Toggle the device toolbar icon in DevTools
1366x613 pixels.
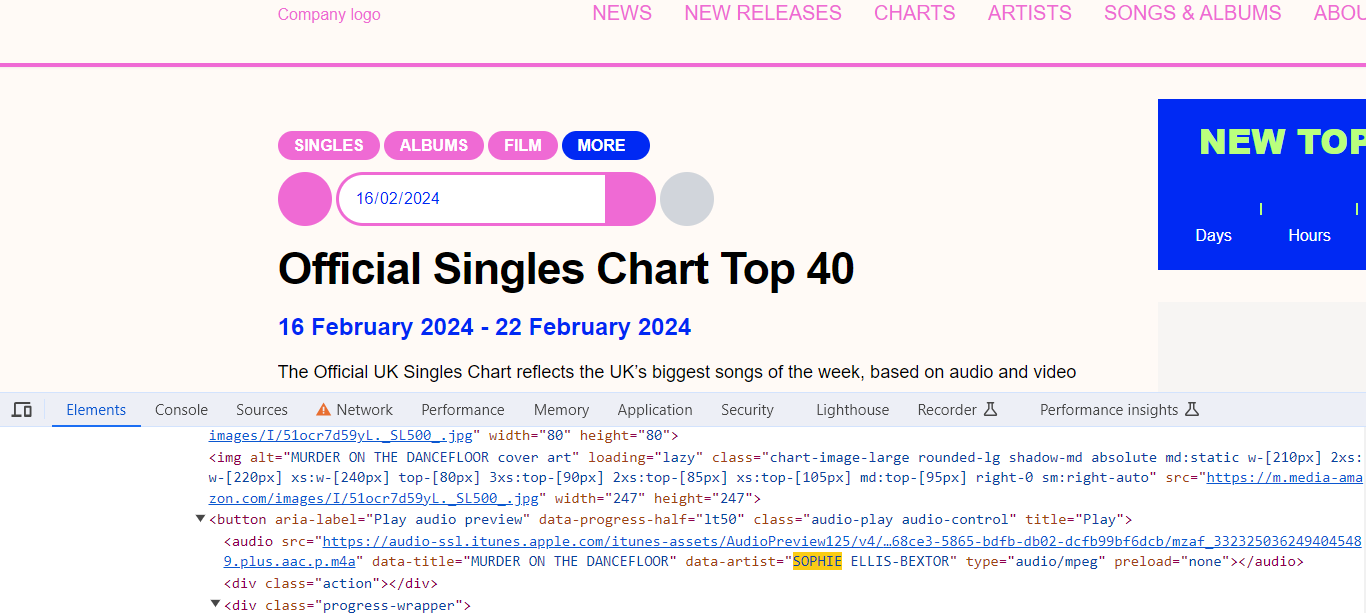[x=22, y=410]
